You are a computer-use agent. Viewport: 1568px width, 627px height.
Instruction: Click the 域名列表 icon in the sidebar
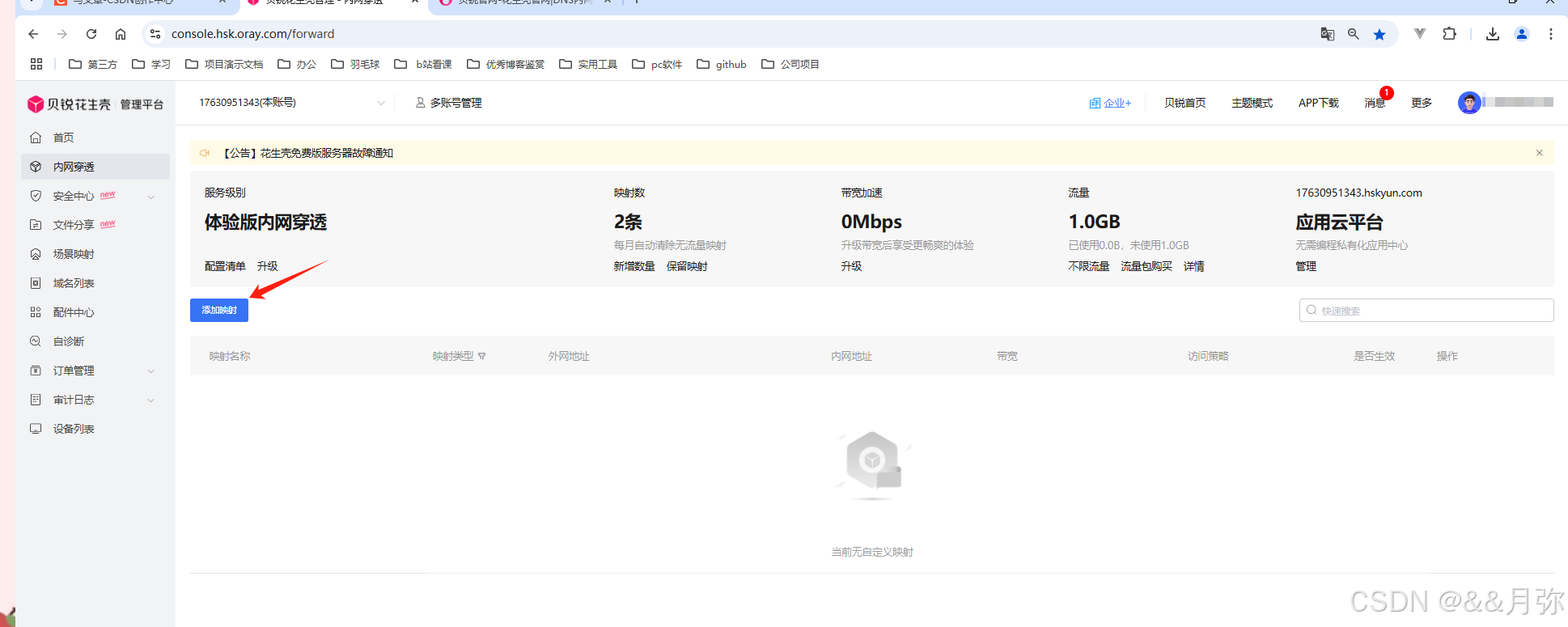point(36,283)
